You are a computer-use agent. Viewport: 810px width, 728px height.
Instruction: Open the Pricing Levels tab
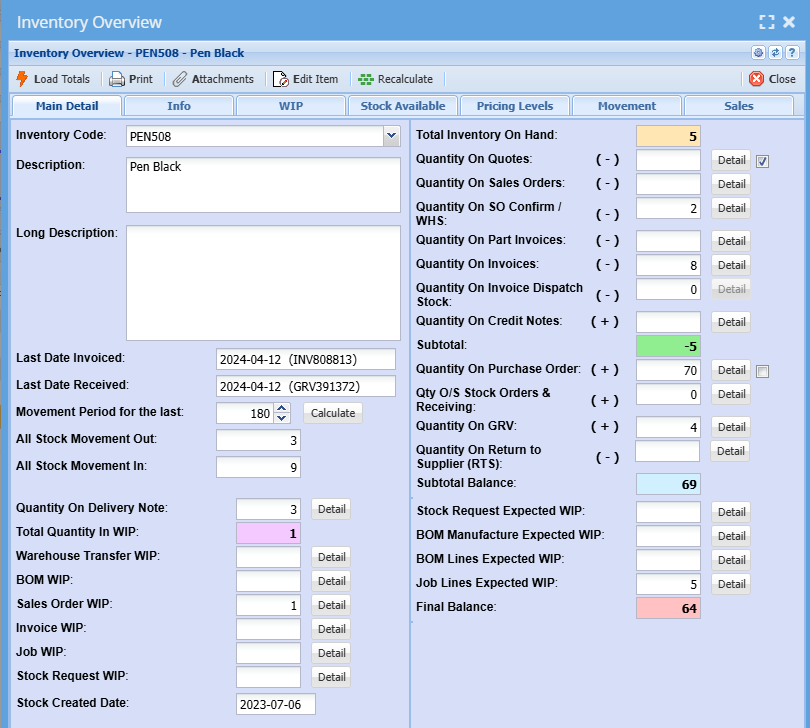point(515,106)
